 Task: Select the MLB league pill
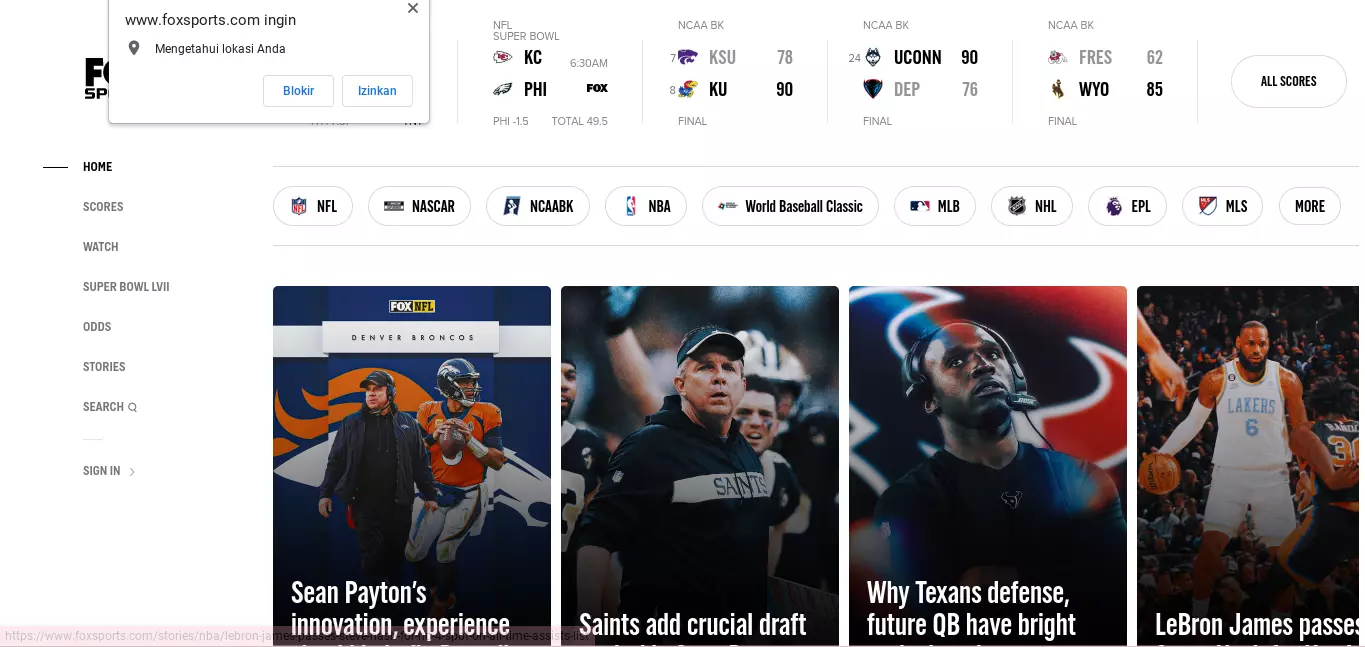tap(935, 206)
